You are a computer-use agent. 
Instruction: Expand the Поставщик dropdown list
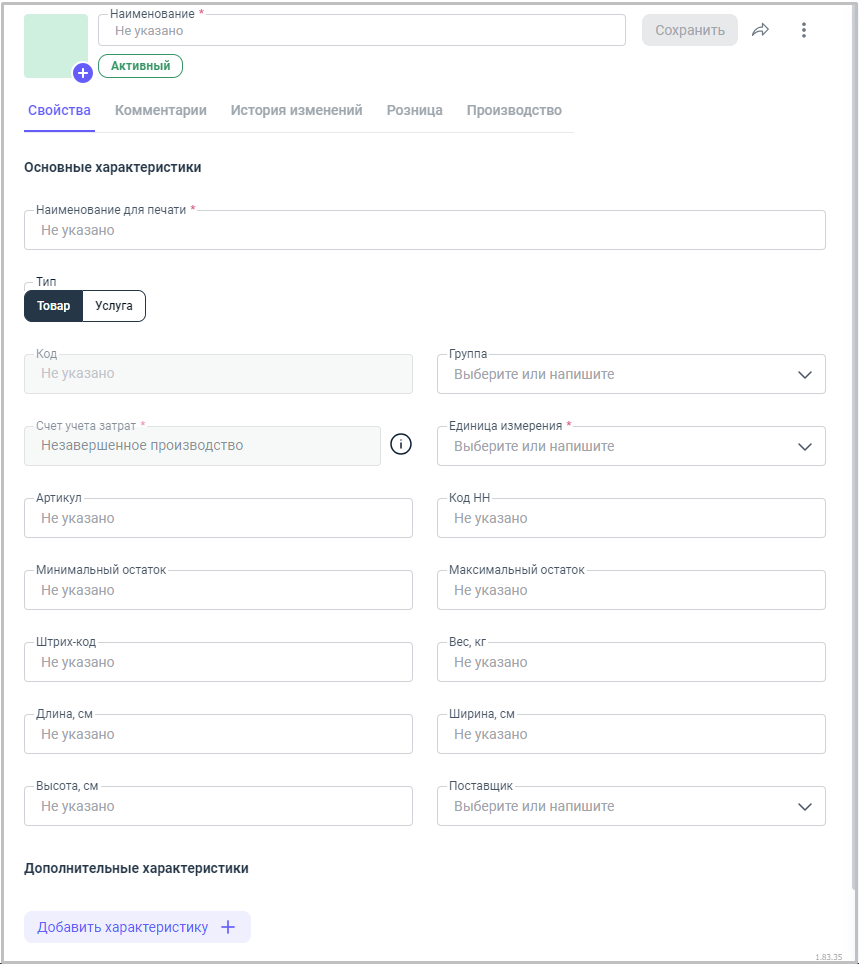point(631,806)
